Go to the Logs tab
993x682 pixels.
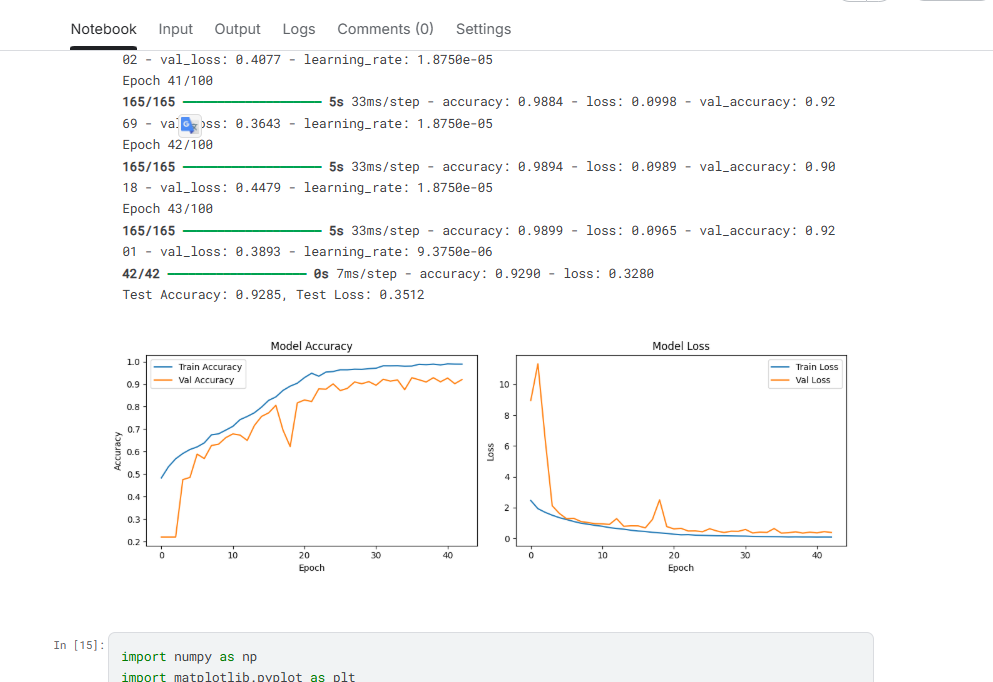[x=299, y=29]
